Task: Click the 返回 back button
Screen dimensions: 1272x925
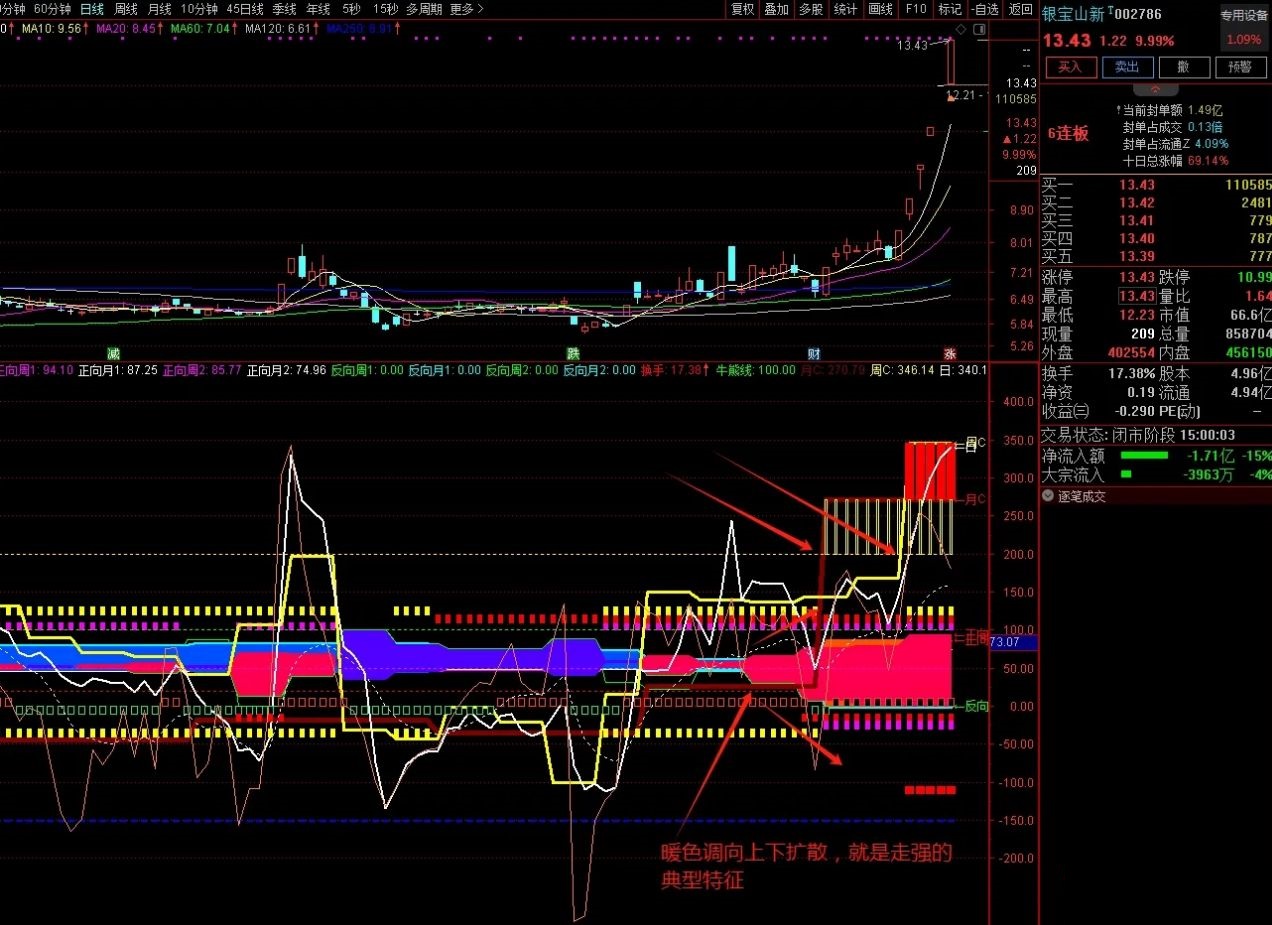Action: 1021,9
